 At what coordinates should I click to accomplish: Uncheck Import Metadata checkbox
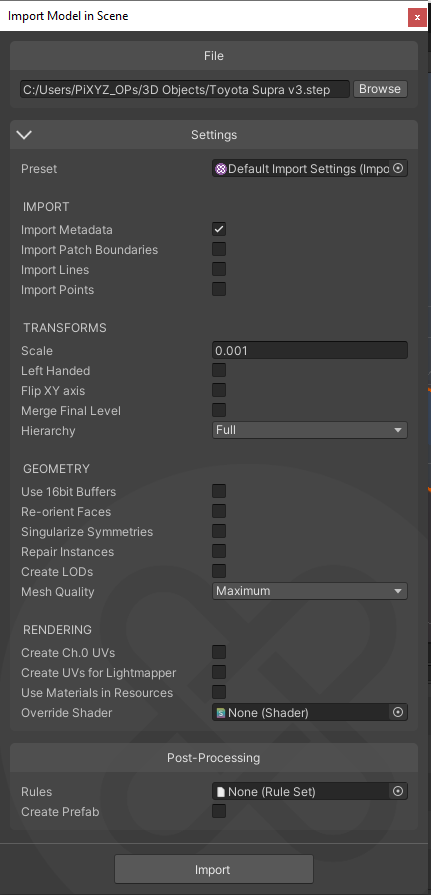pos(219,229)
